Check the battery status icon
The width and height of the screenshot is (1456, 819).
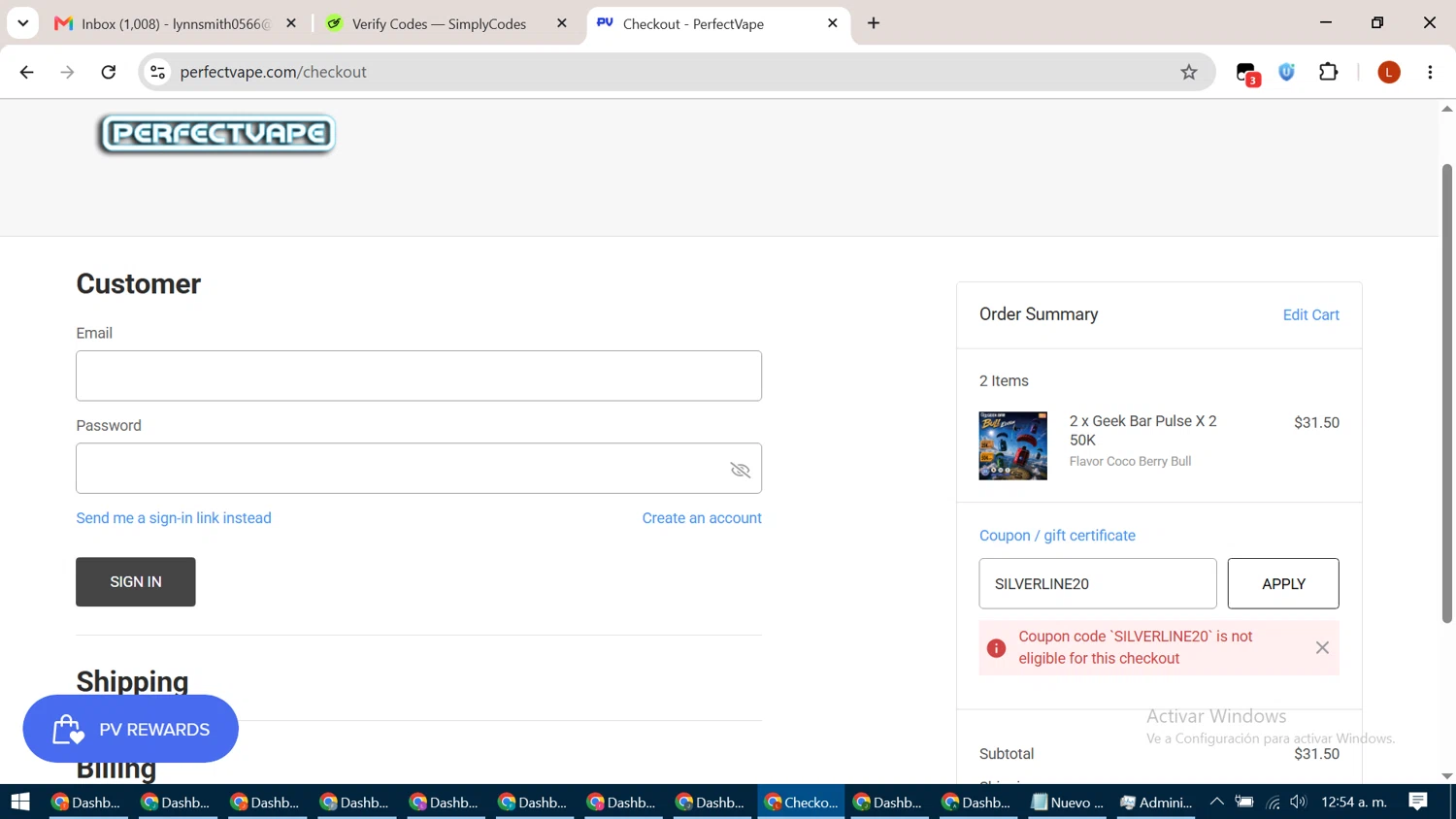1244,802
